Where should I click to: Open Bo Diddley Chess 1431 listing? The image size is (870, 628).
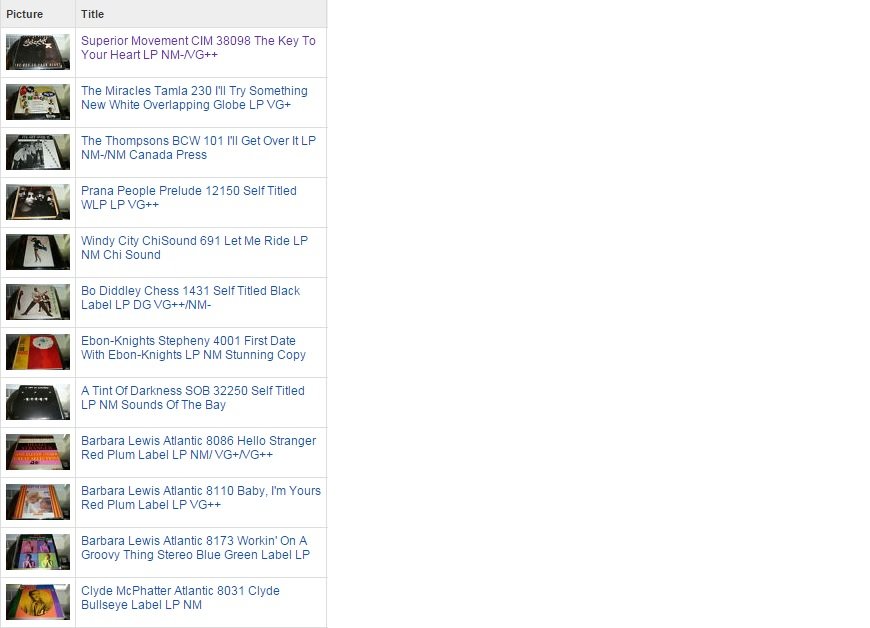coord(190,297)
